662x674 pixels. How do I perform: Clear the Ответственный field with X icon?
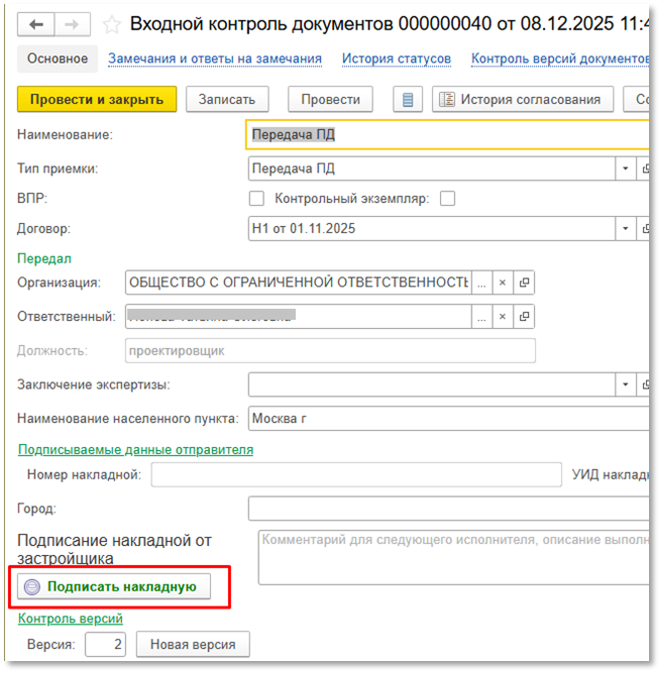503,317
